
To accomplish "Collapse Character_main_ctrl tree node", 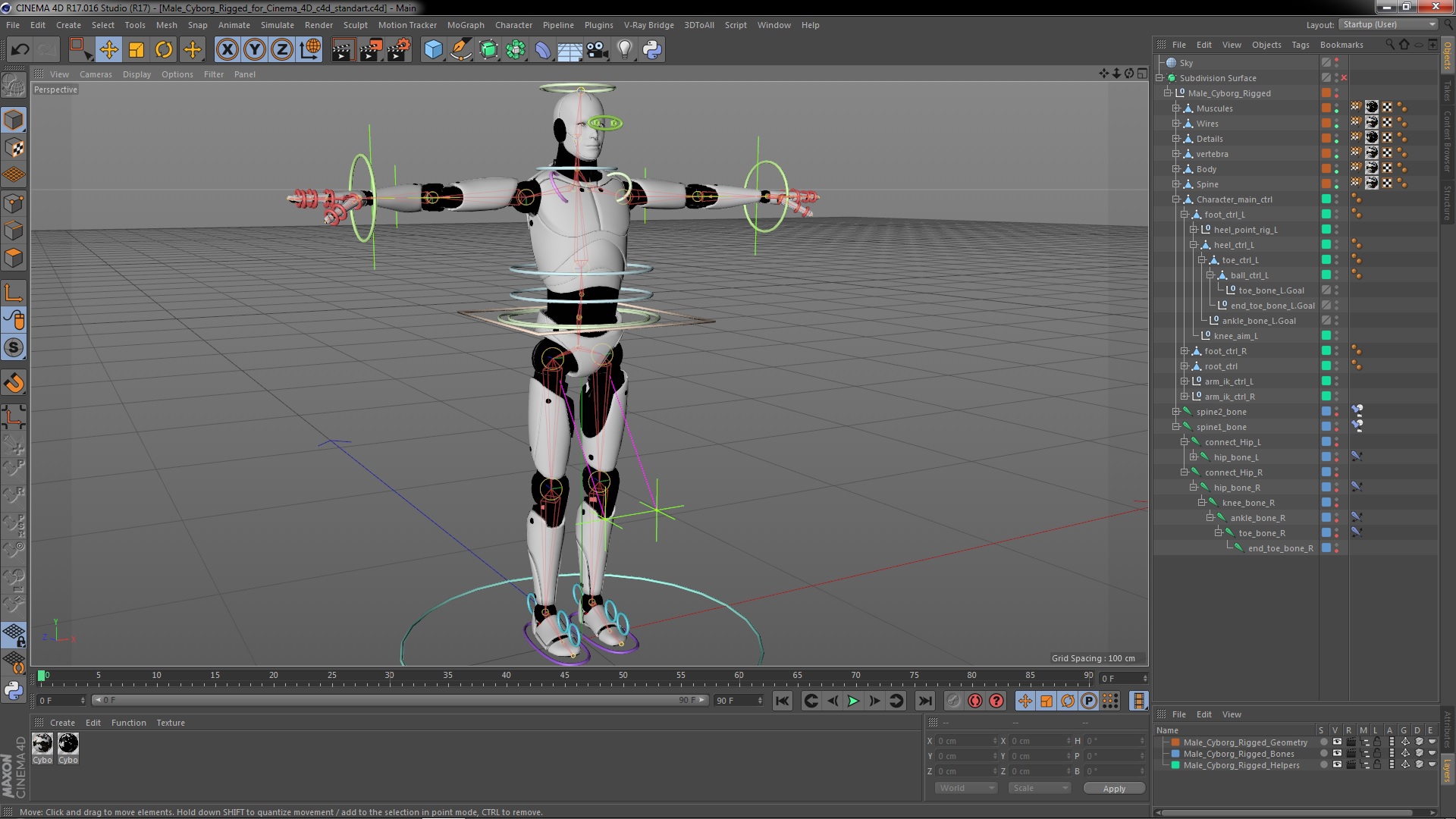I will [x=1176, y=199].
